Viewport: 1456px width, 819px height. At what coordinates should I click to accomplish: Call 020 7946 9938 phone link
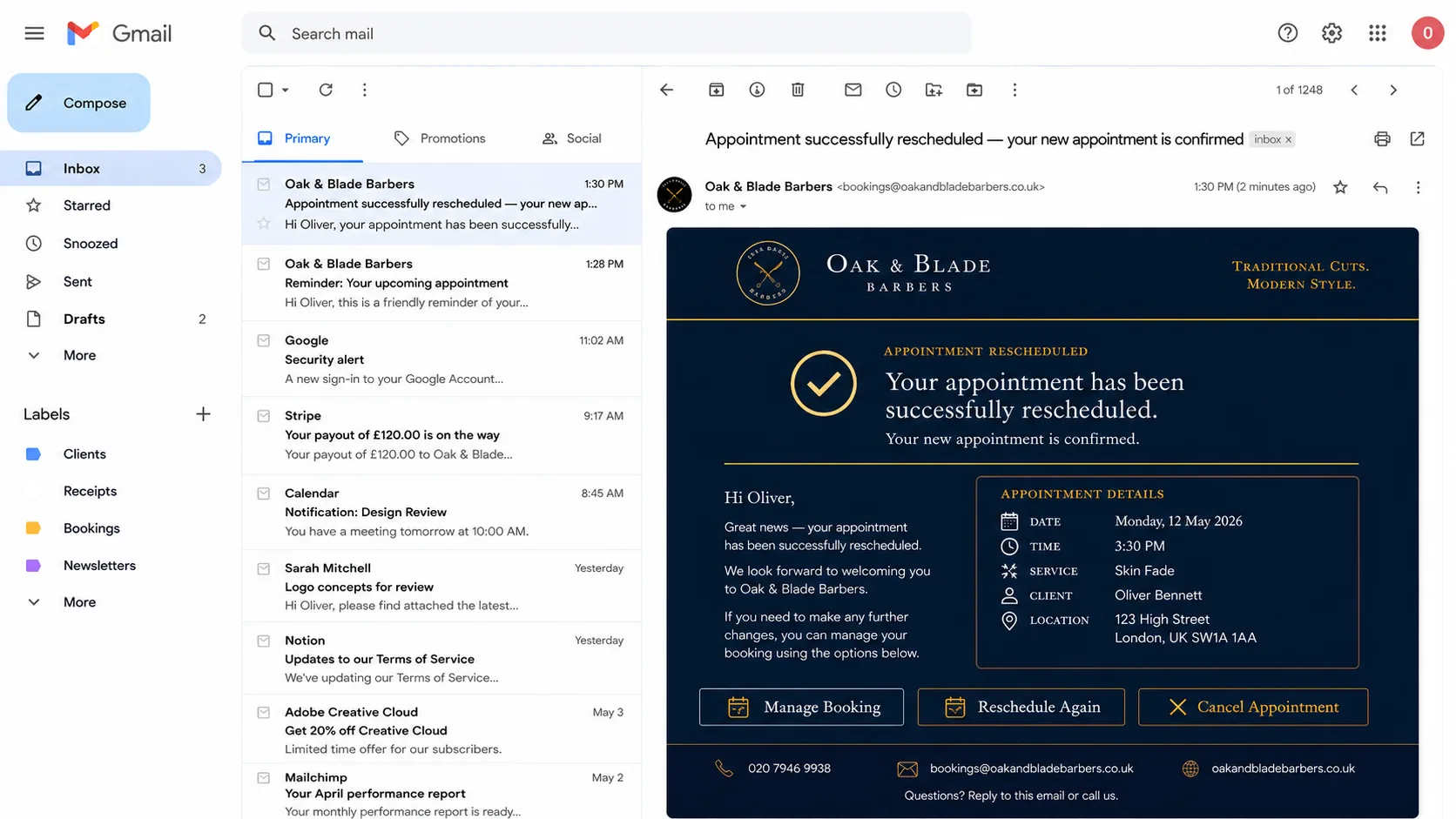coord(789,769)
